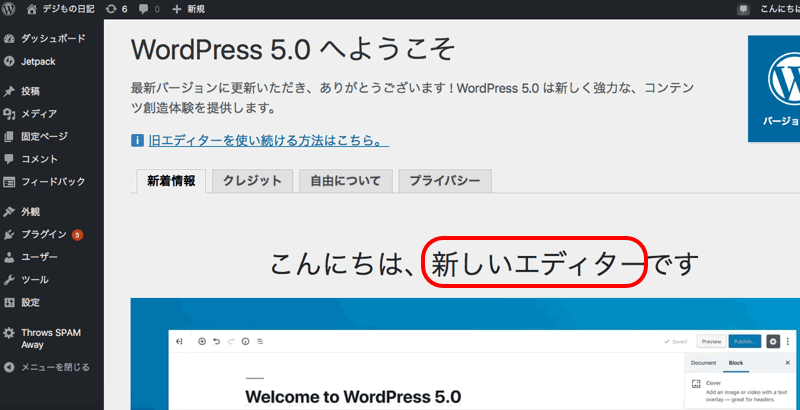The image size is (800, 410).
Task: Open the 外観 appearance menu
Action: point(31,212)
